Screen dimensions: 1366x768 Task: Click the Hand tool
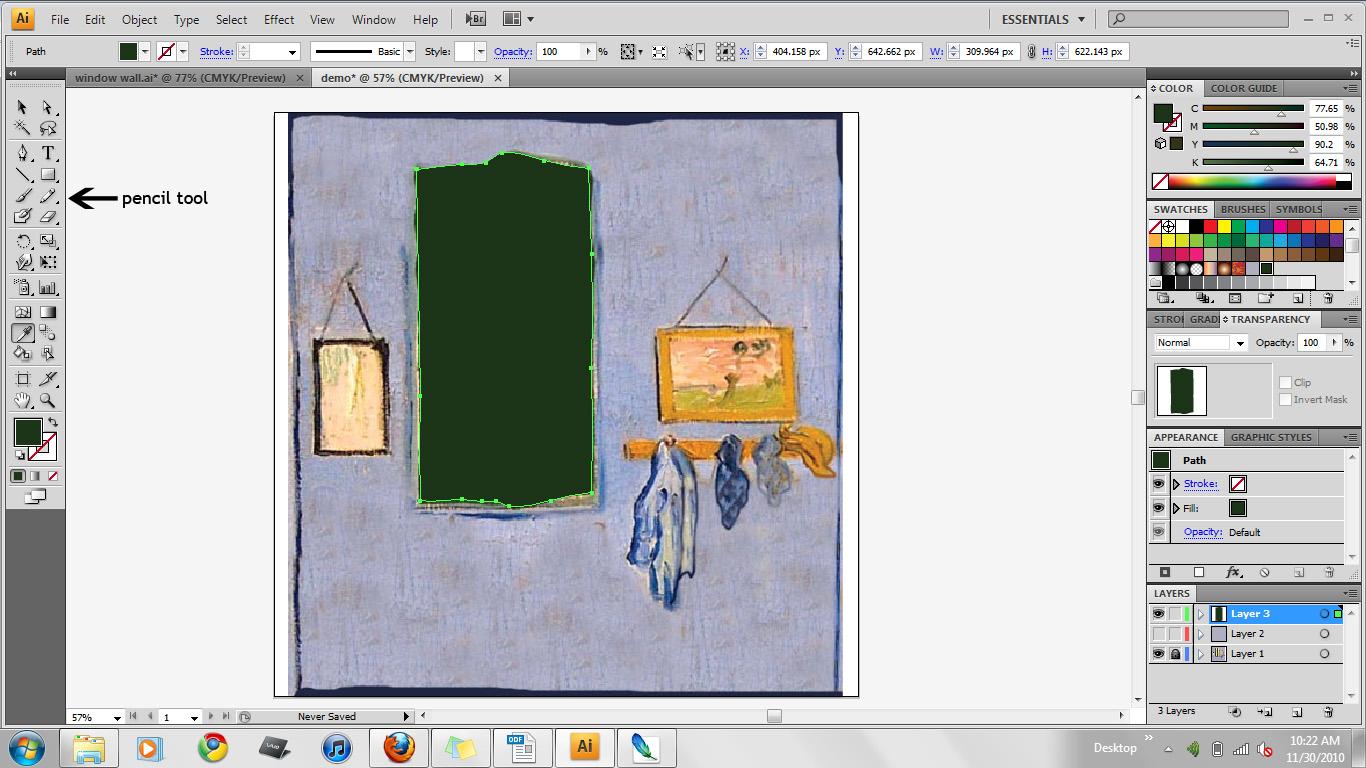click(x=23, y=401)
